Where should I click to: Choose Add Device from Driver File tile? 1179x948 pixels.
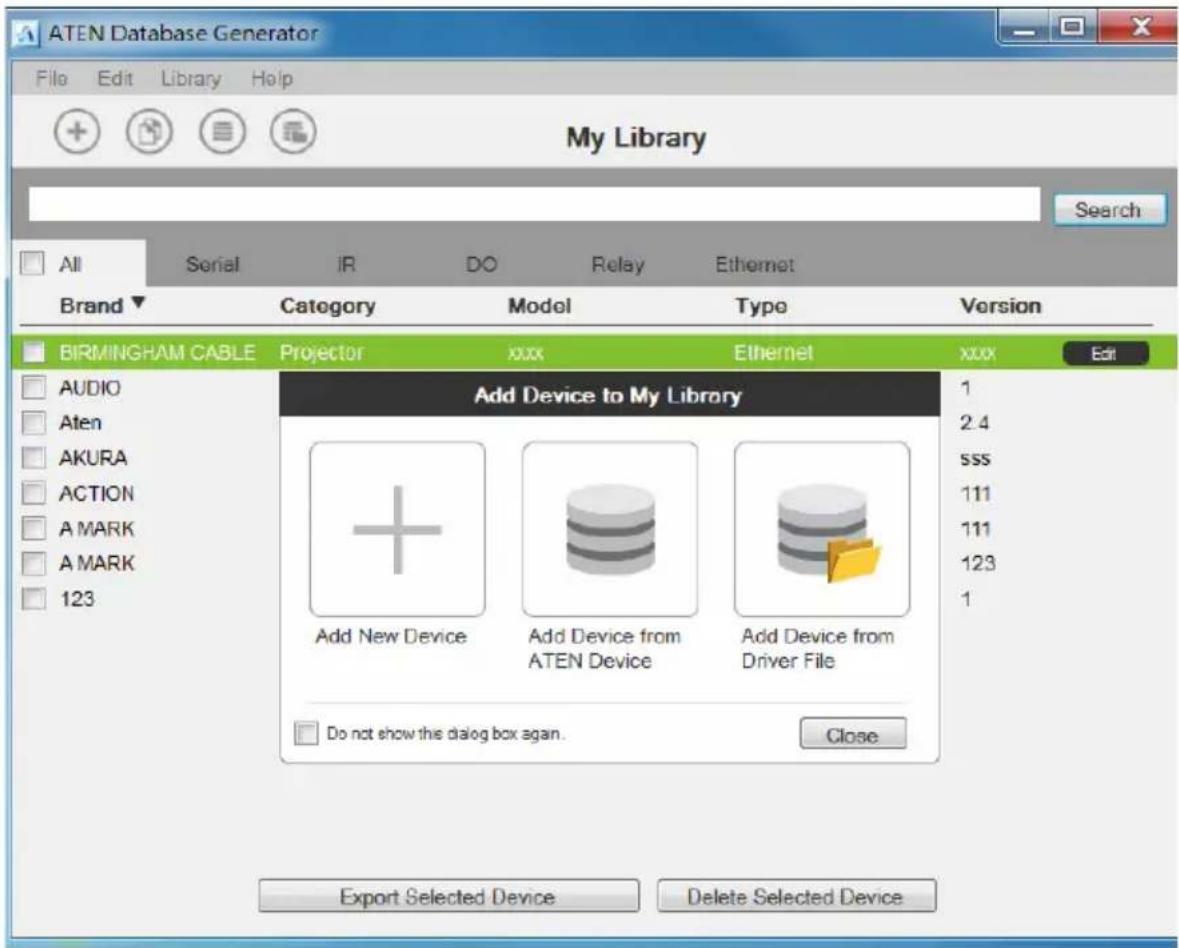pyautogui.click(x=822, y=529)
